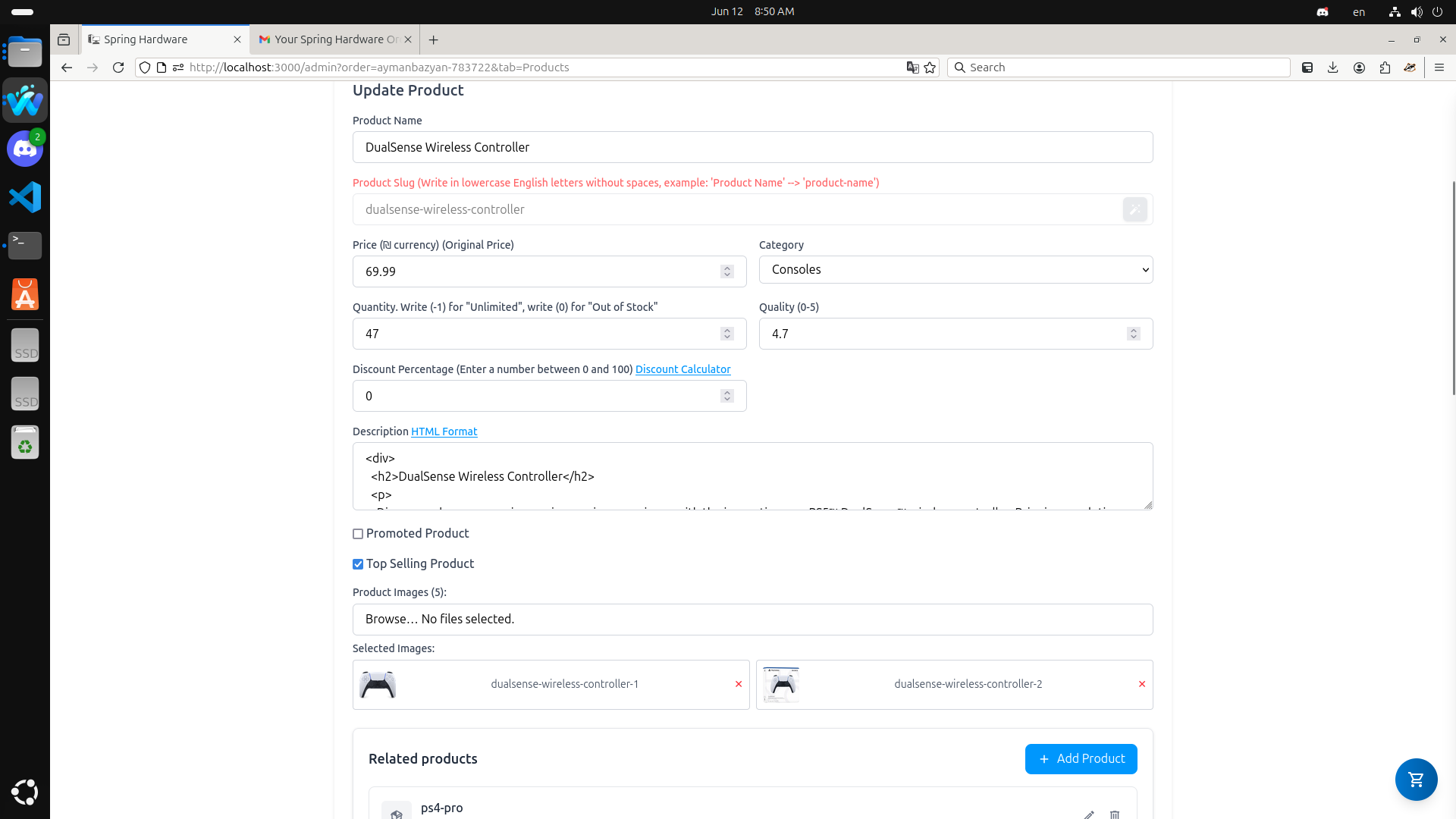The image size is (1456, 819).
Task: Bookmark this page with the star
Action: (930, 67)
